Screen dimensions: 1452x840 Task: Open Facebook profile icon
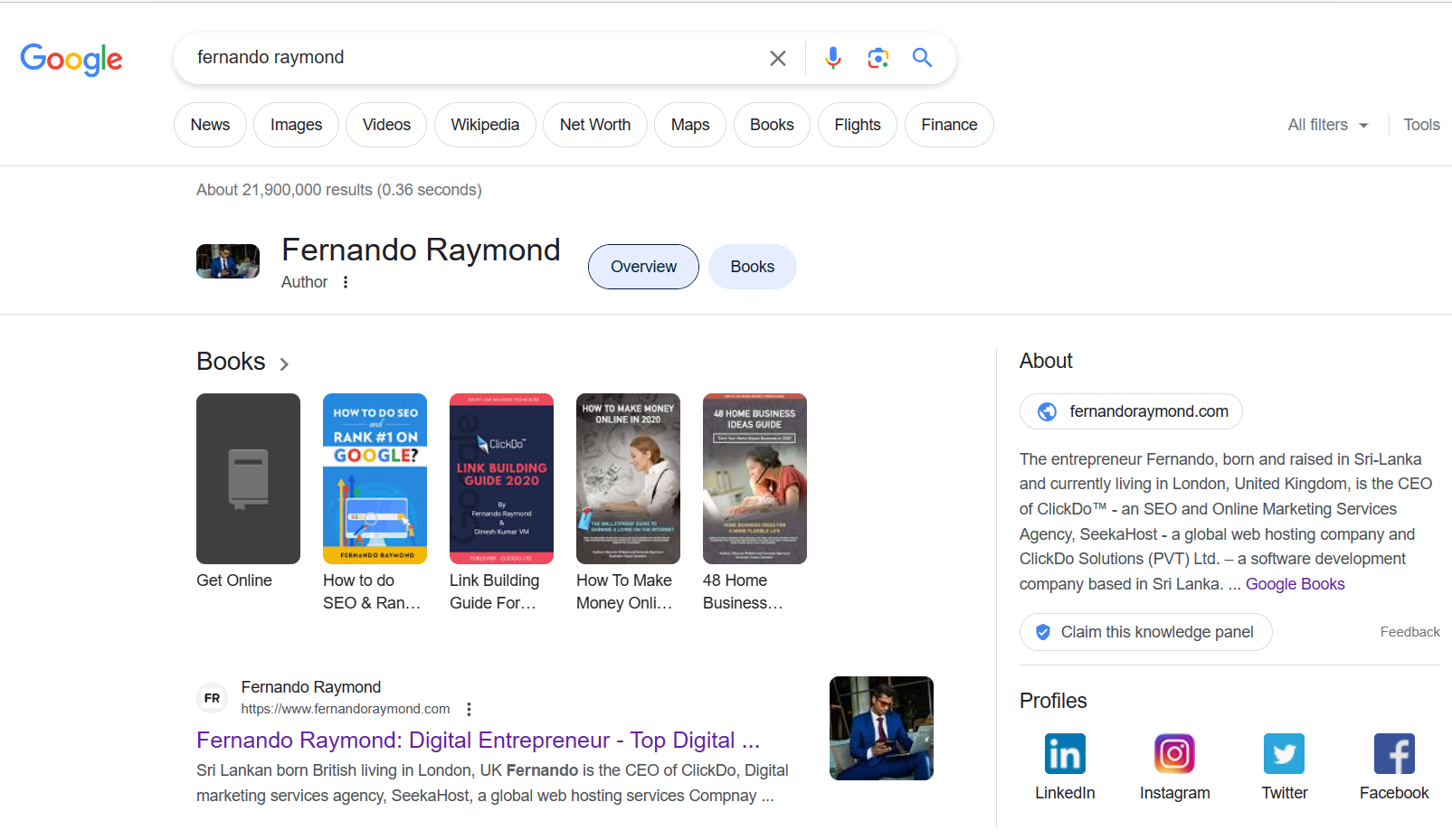pos(1394,753)
